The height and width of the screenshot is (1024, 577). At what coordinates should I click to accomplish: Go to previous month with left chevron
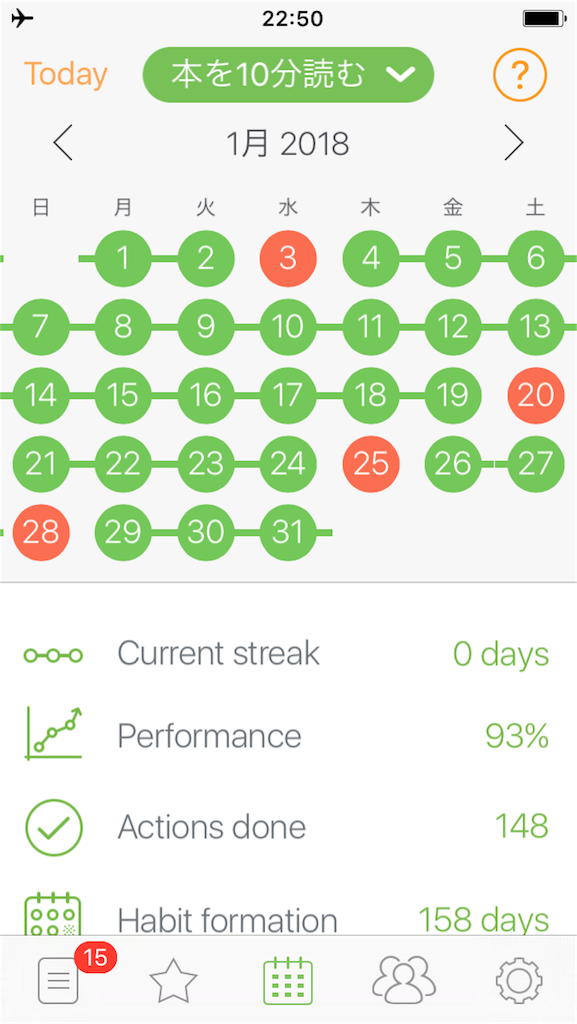click(63, 143)
